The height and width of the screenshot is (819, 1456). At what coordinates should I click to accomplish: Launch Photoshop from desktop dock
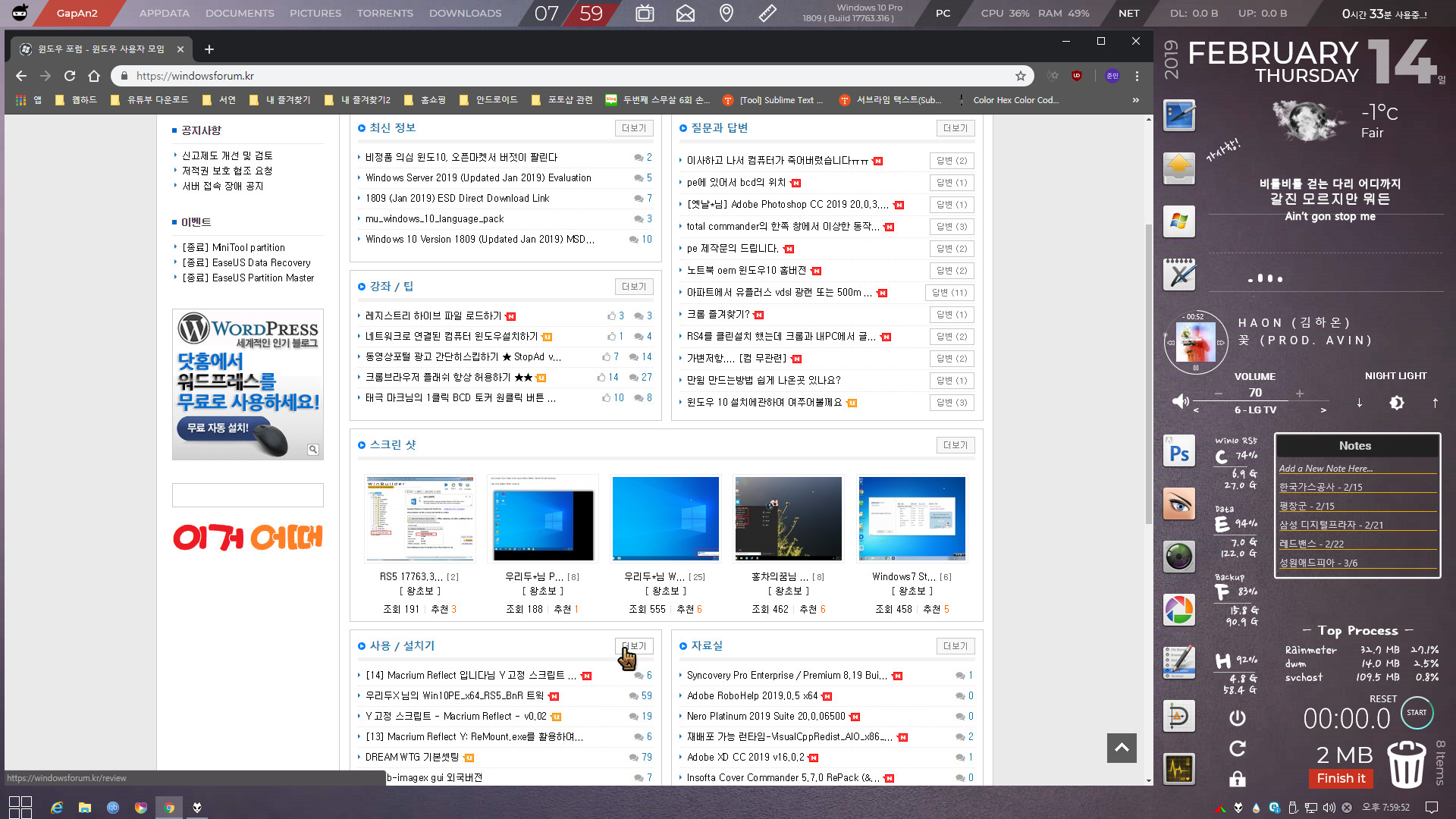pyautogui.click(x=1179, y=451)
